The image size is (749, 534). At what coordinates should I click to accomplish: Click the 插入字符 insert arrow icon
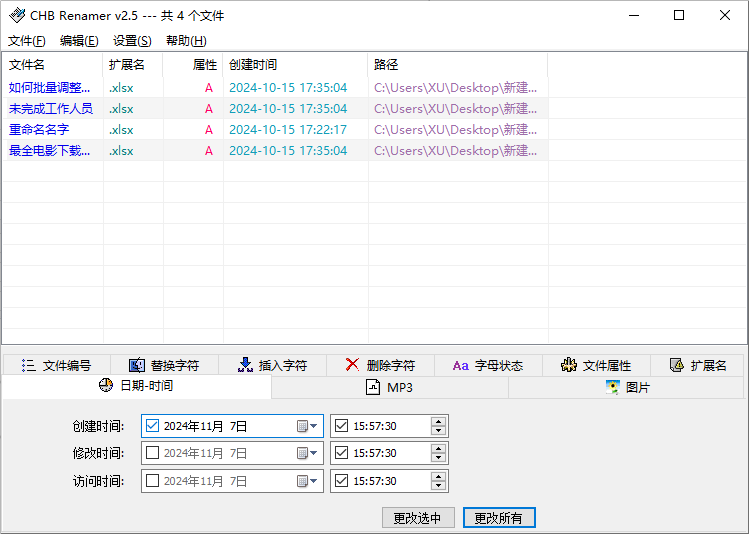tap(245, 366)
